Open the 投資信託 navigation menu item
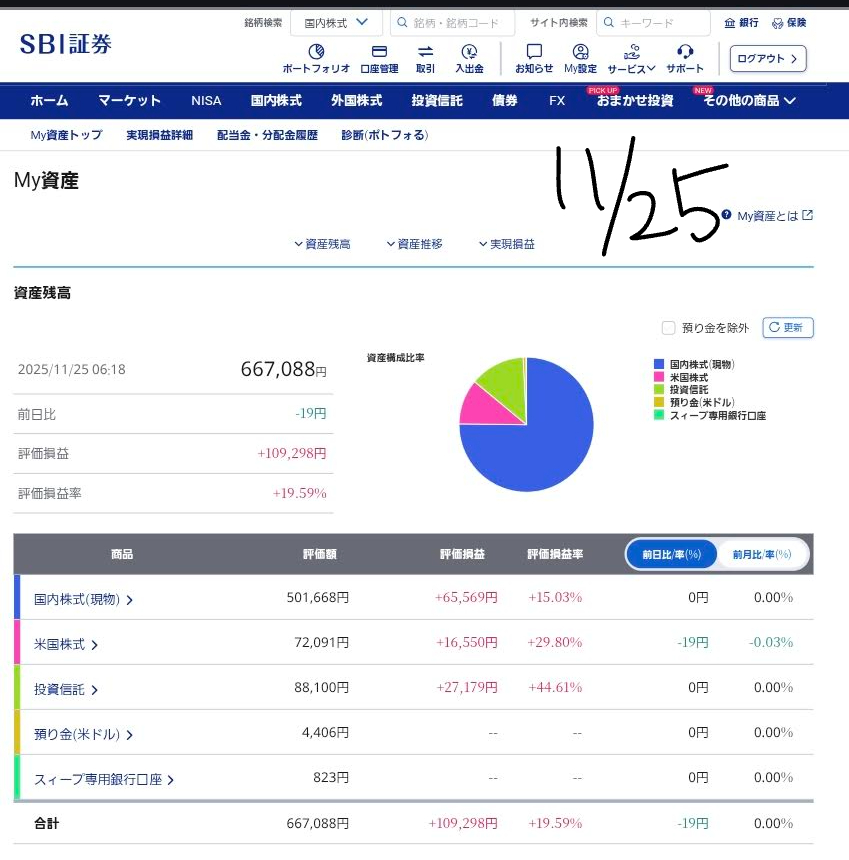The height and width of the screenshot is (860, 849). 437,100
